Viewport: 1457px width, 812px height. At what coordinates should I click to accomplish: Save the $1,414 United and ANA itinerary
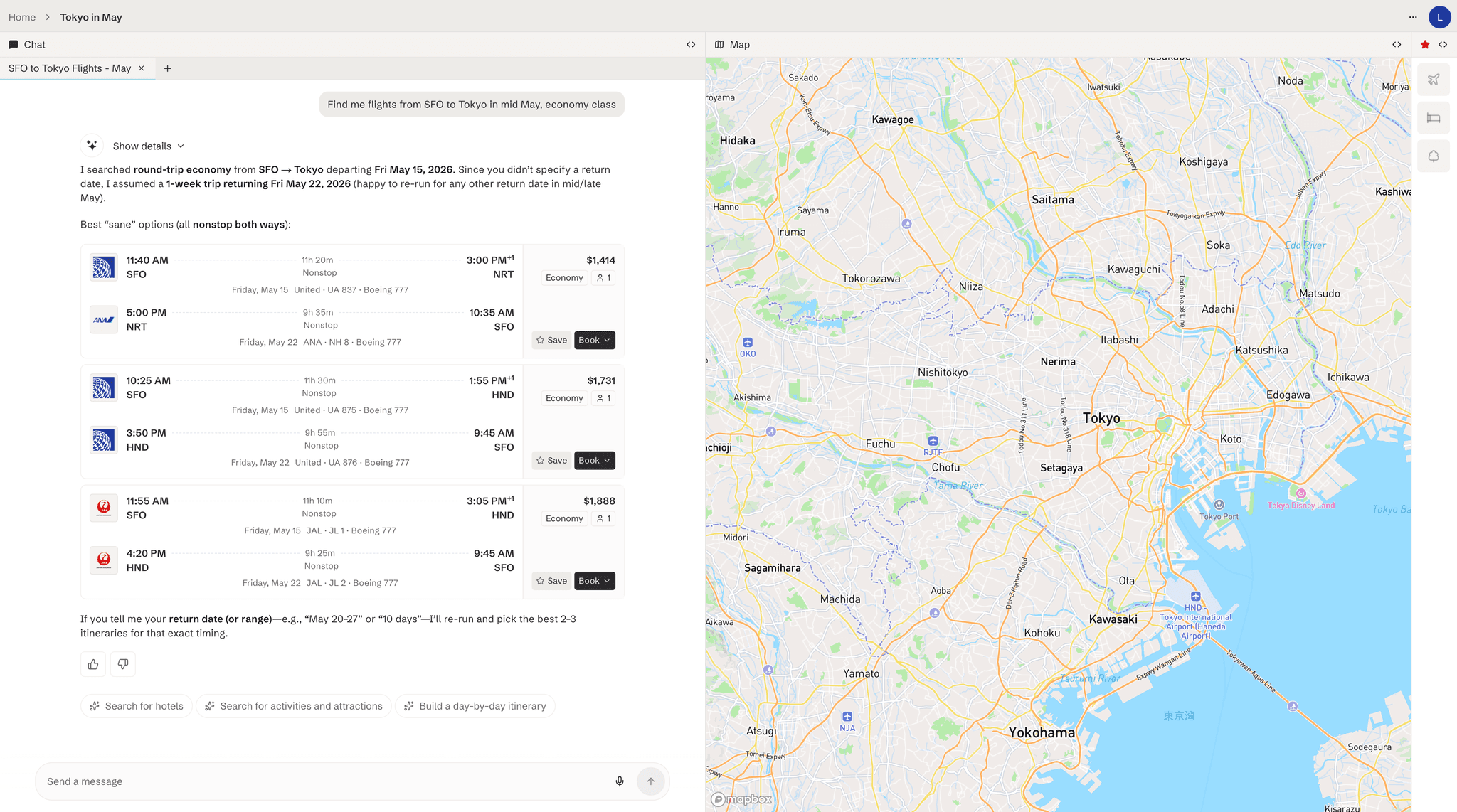point(551,340)
